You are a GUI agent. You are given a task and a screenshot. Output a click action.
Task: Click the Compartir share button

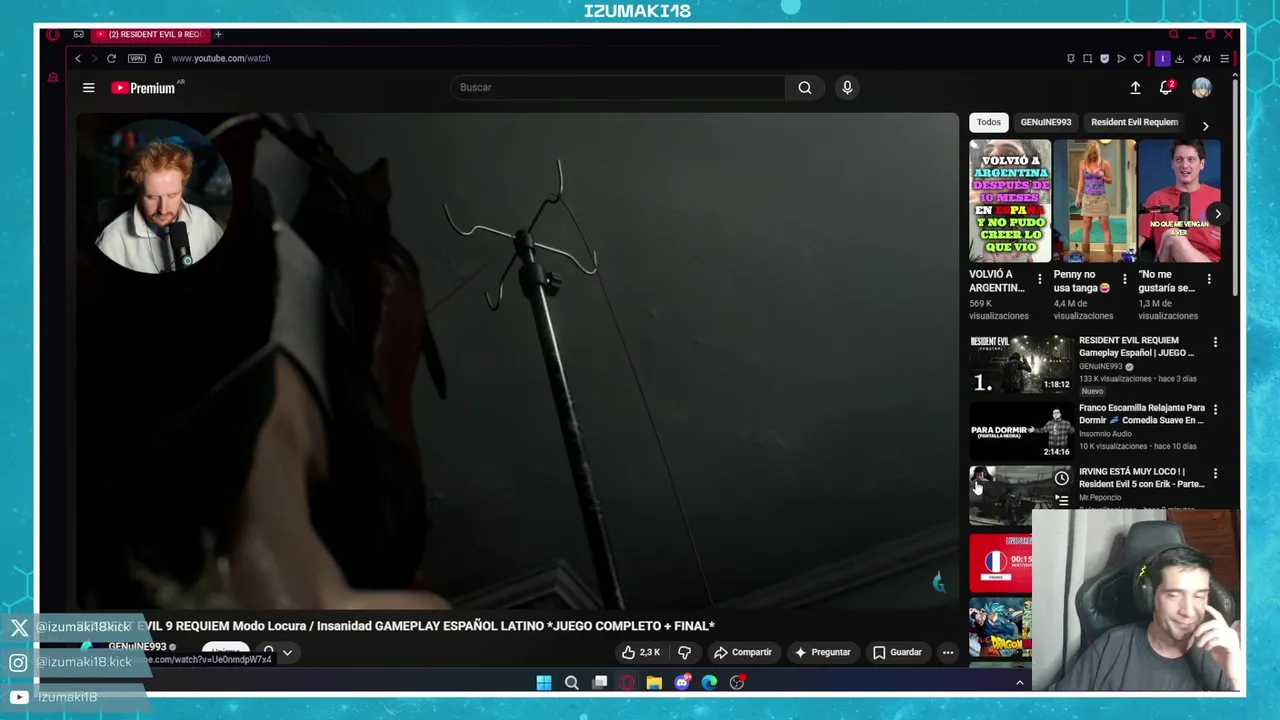click(x=743, y=652)
